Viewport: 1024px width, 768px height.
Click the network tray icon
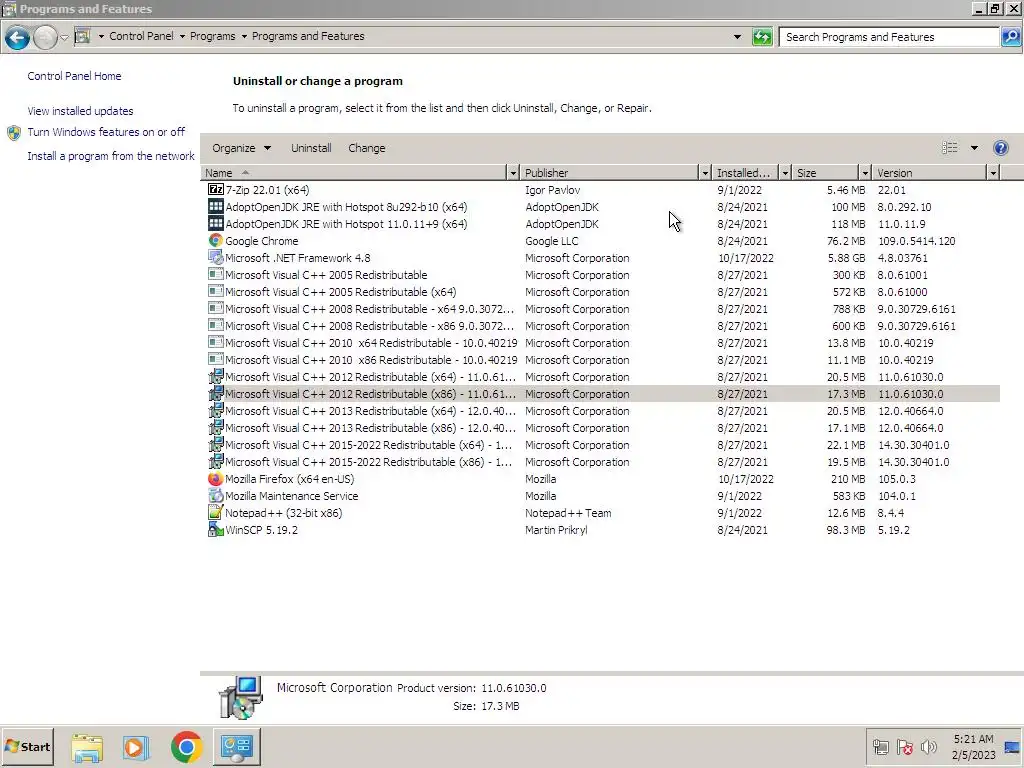880,746
